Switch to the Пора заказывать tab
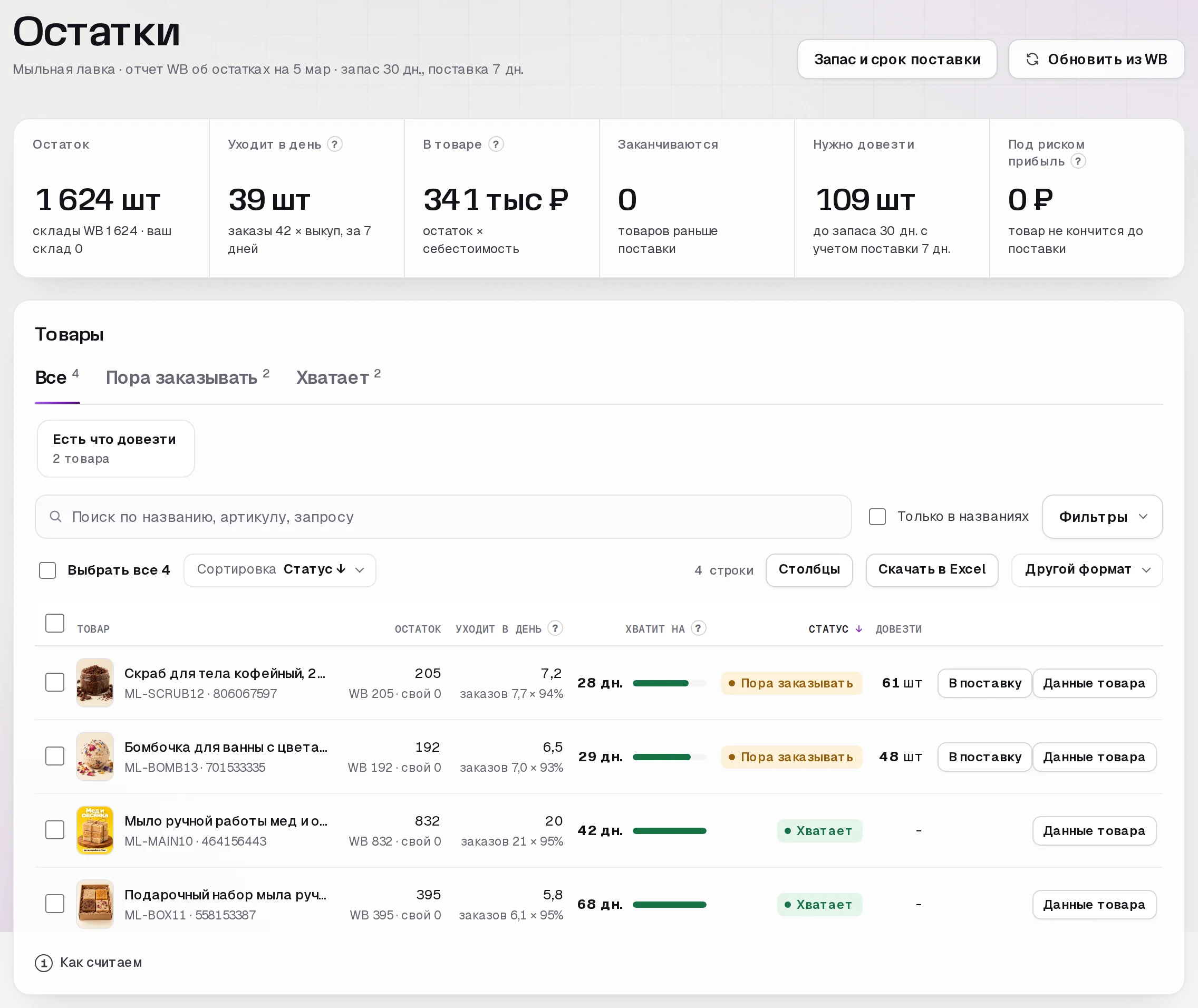Viewport: 1198px width, 1008px height. [x=187, y=377]
